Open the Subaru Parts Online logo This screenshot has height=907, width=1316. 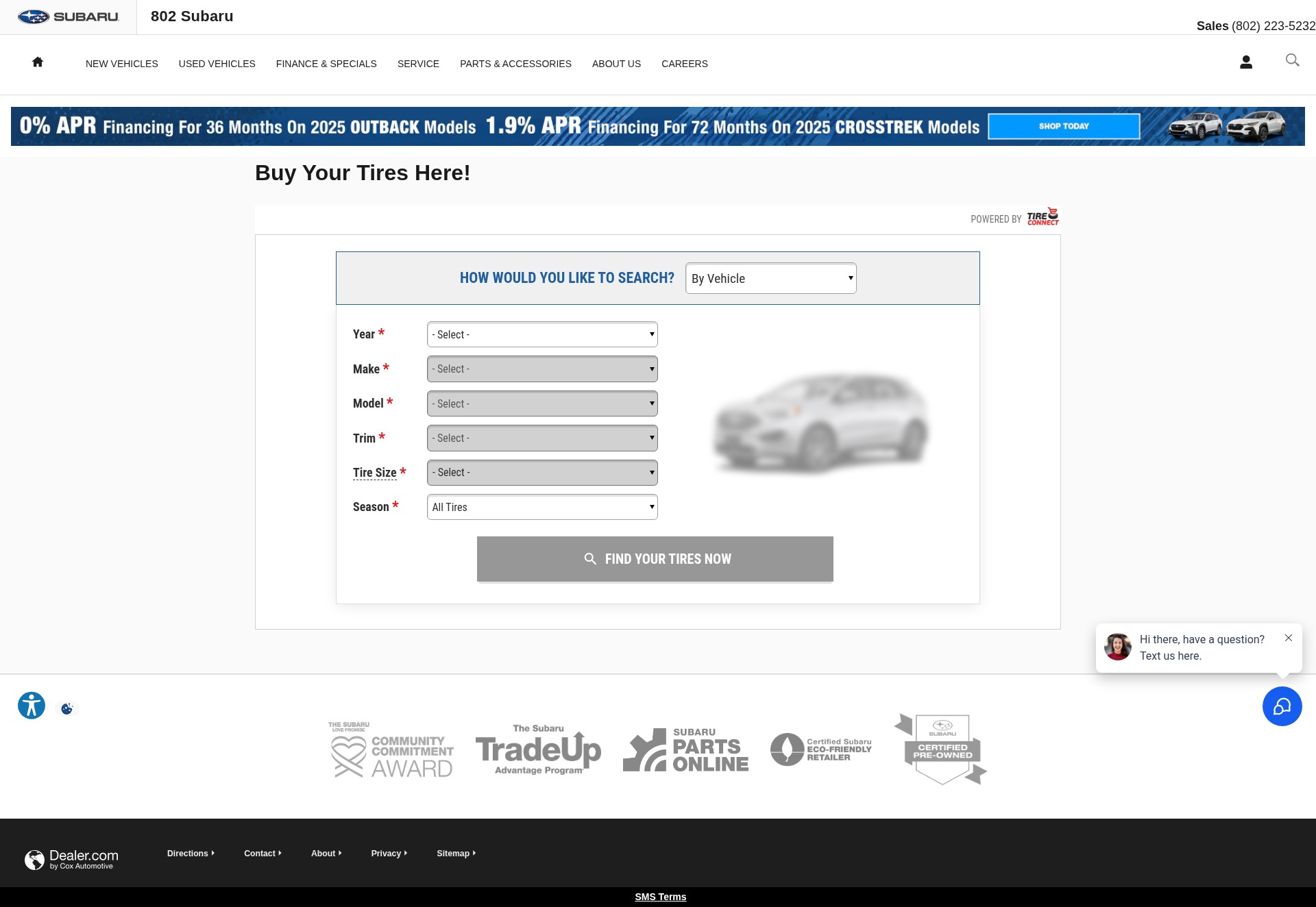(685, 749)
